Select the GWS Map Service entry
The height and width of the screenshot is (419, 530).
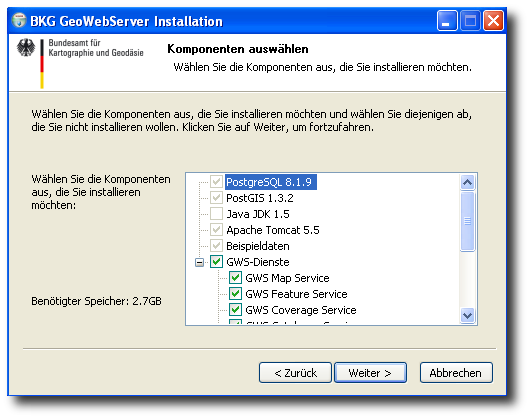(x=287, y=278)
